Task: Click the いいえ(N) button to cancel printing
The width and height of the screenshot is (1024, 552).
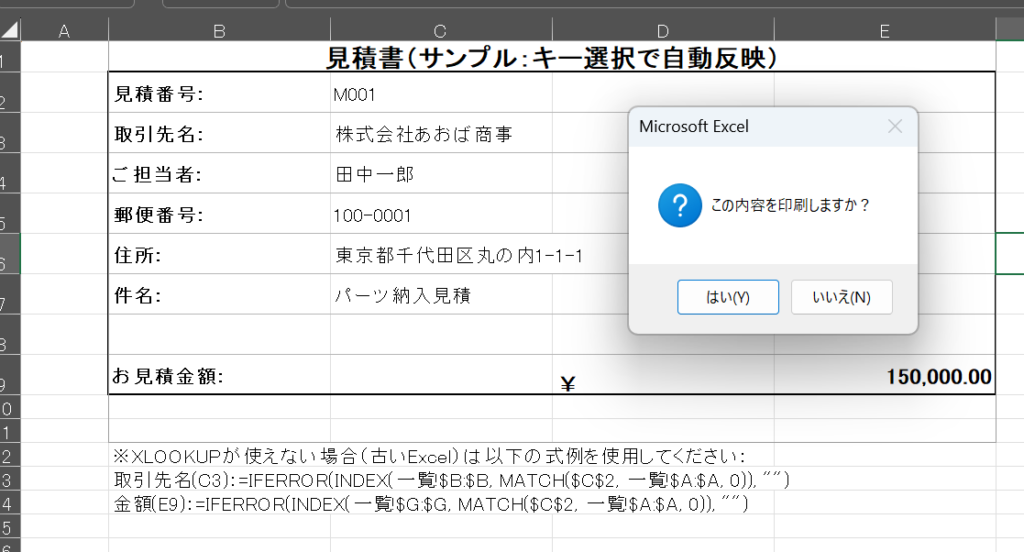Action: (841, 297)
